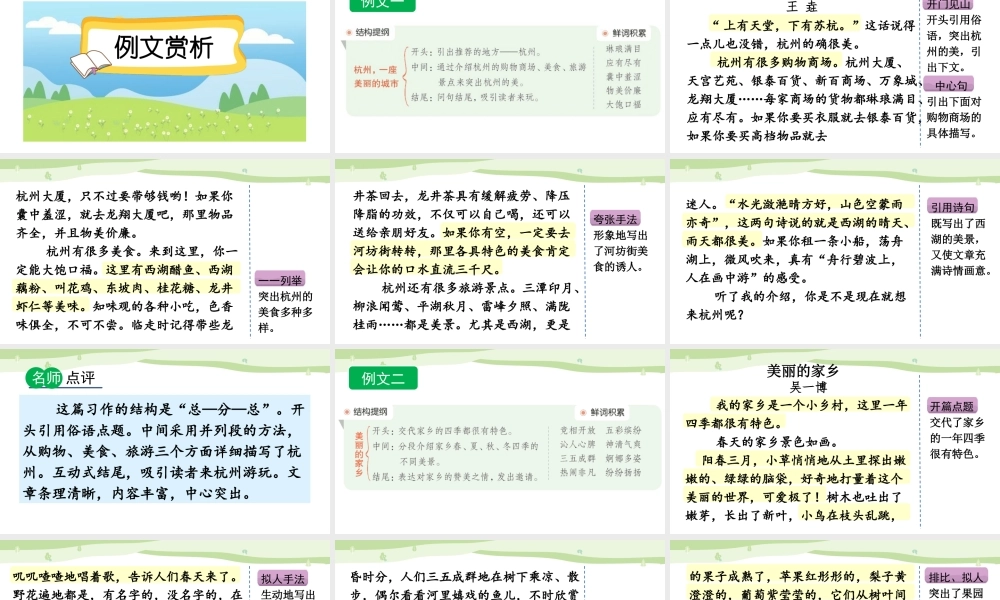Click the line 春天的家乡景色如画

pyautogui.click(x=777, y=442)
